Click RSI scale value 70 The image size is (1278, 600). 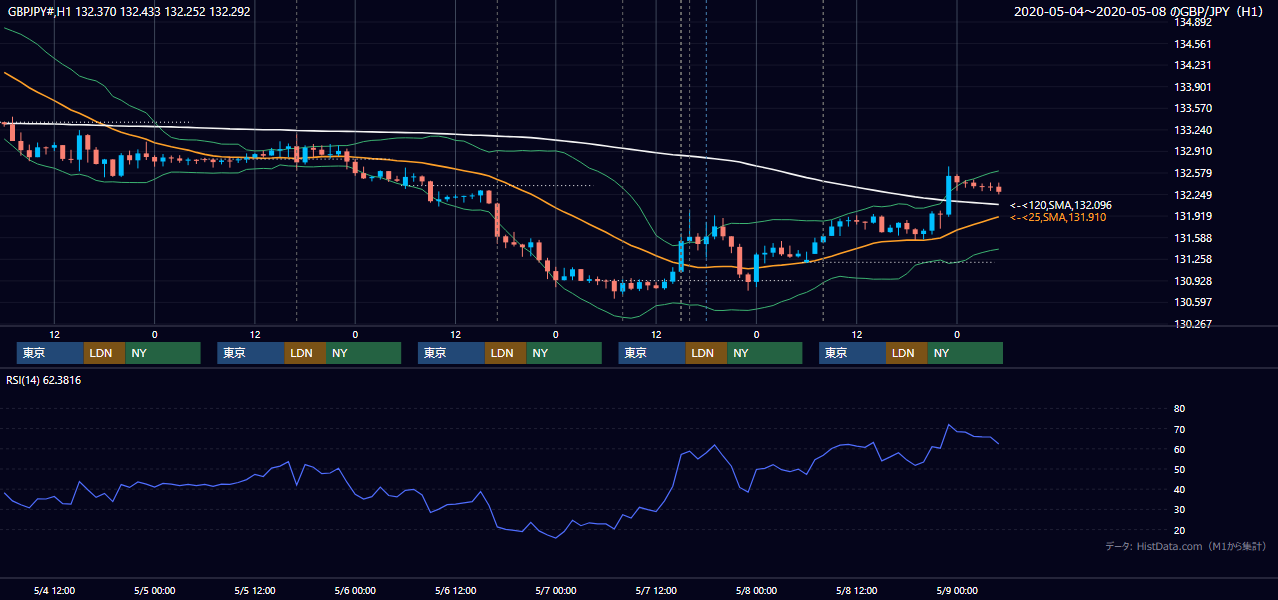(1180, 429)
